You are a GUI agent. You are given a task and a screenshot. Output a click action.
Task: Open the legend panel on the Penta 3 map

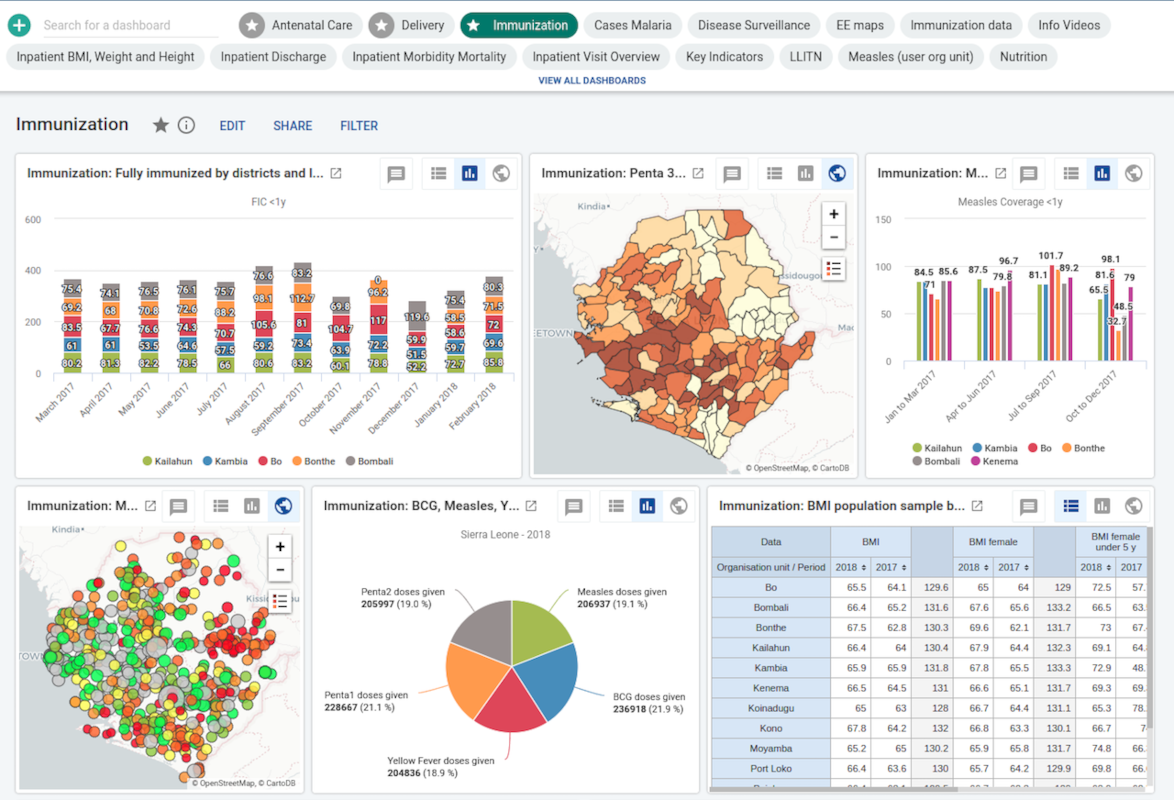click(x=833, y=268)
